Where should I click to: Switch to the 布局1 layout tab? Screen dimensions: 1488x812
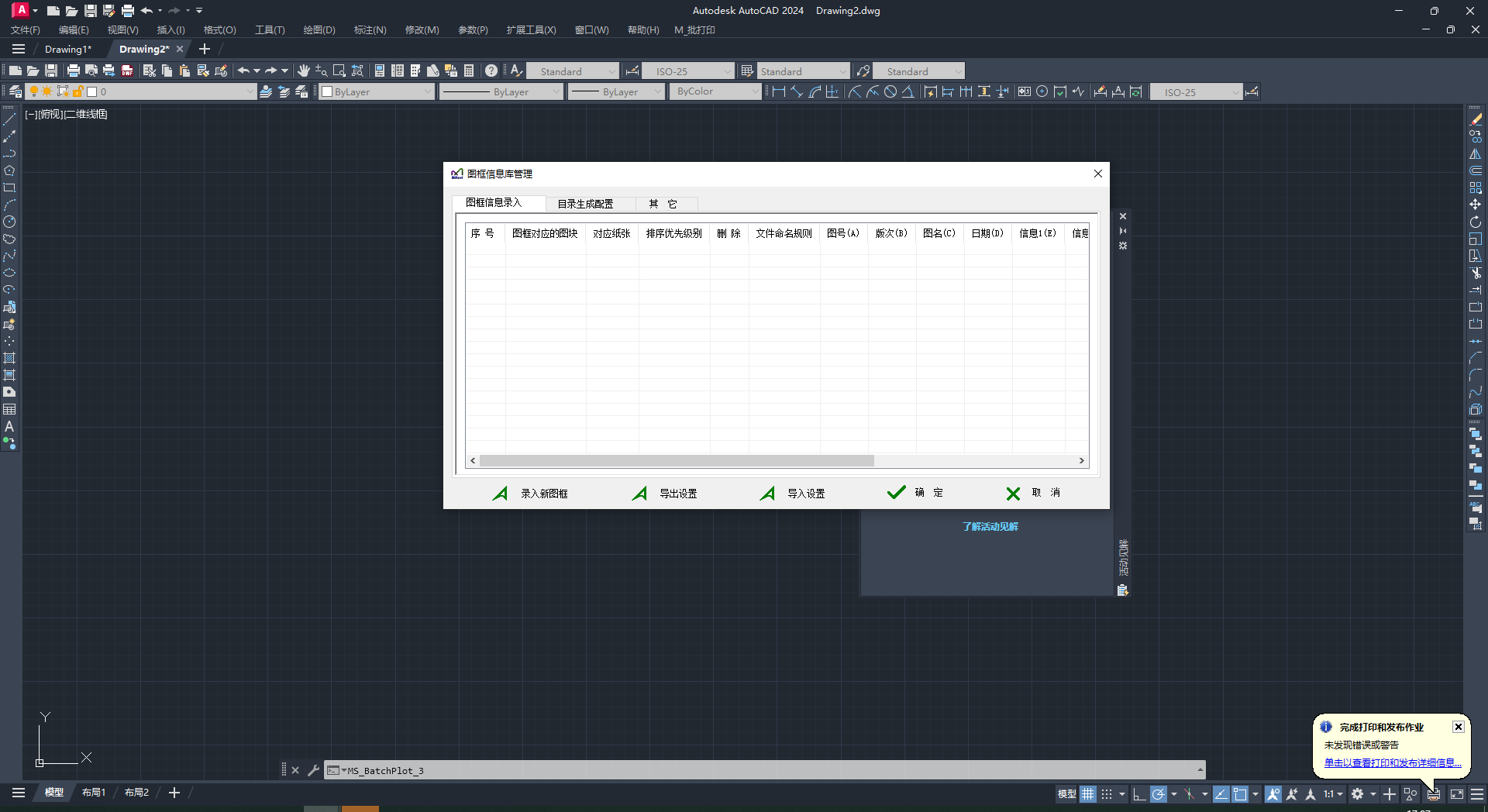pos(94,793)
